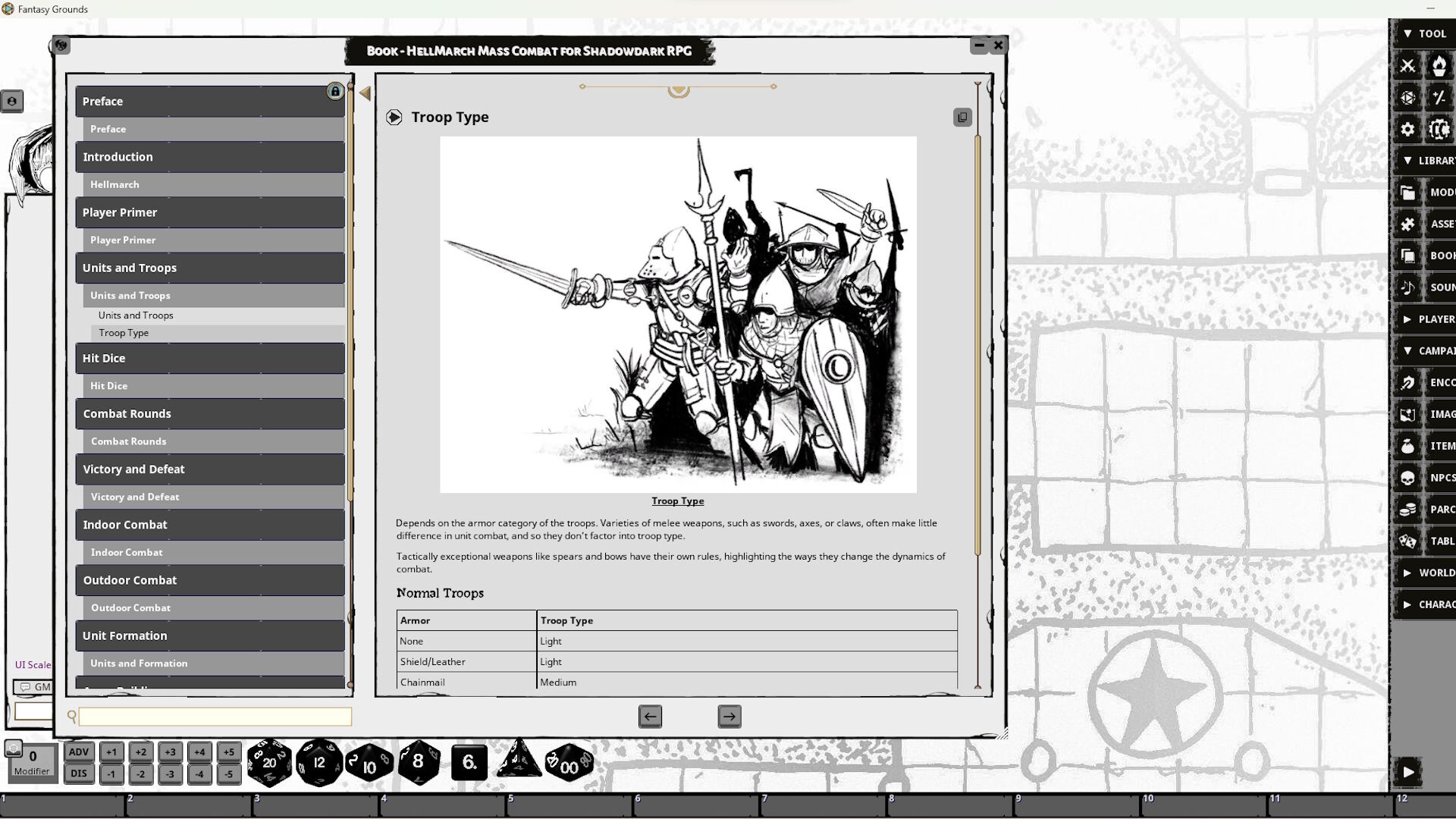Expand the PLAYER sidebar section
The image size is (1456, 819).
[x=1424, y=318]
